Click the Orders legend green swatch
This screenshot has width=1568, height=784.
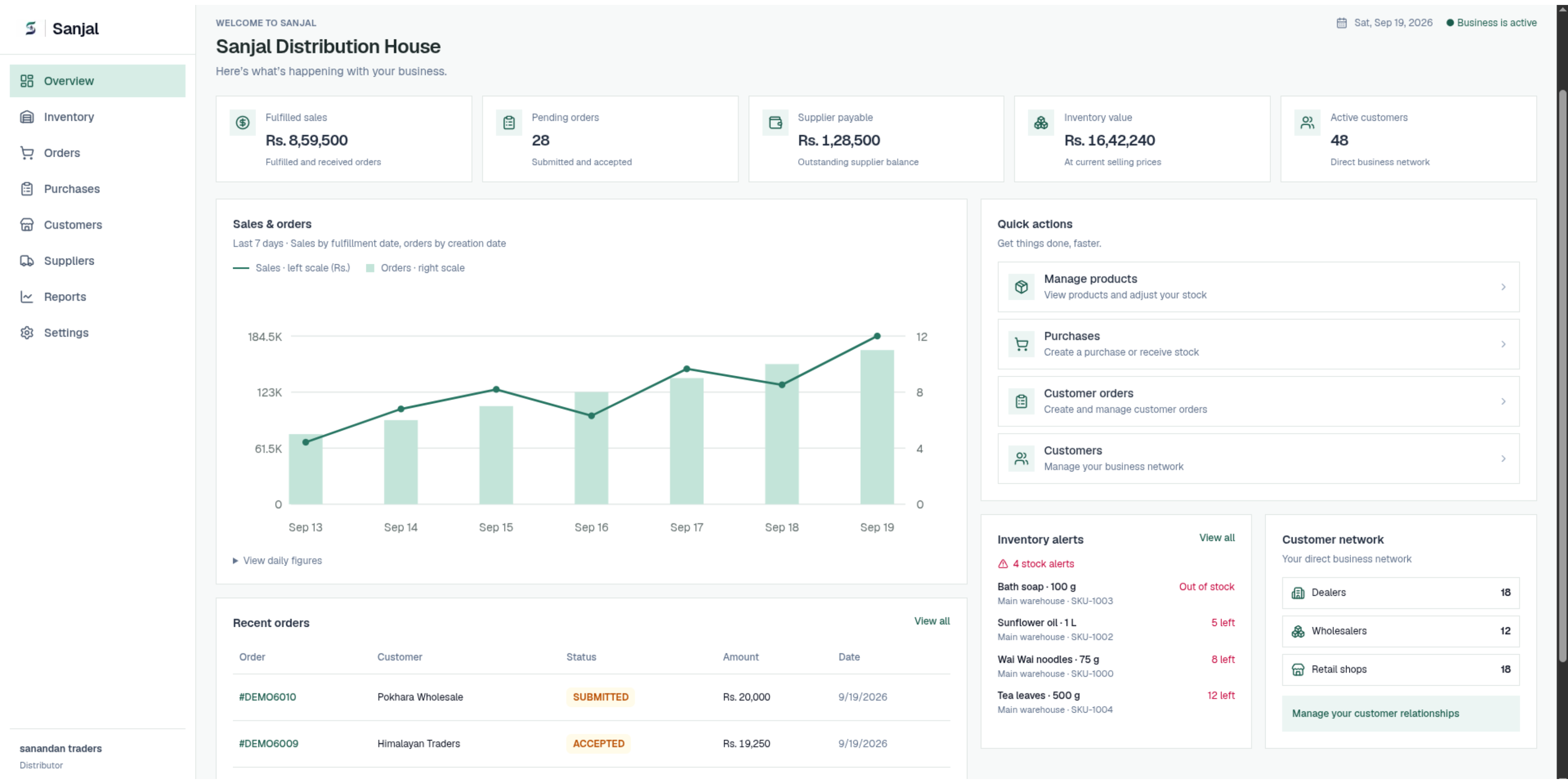tap(370, 268)
